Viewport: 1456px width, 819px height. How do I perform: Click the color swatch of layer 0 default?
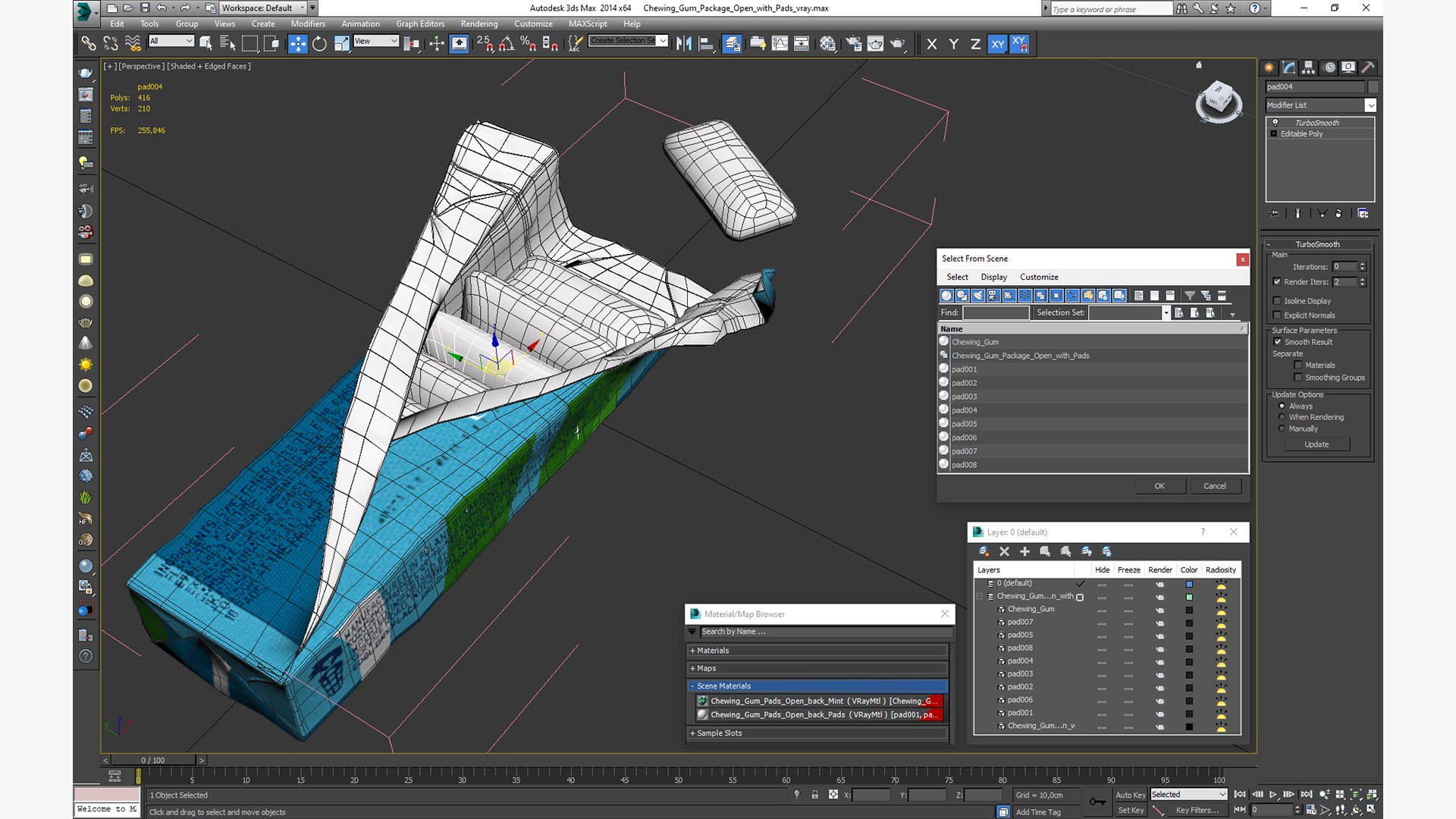coord(1189,584)
